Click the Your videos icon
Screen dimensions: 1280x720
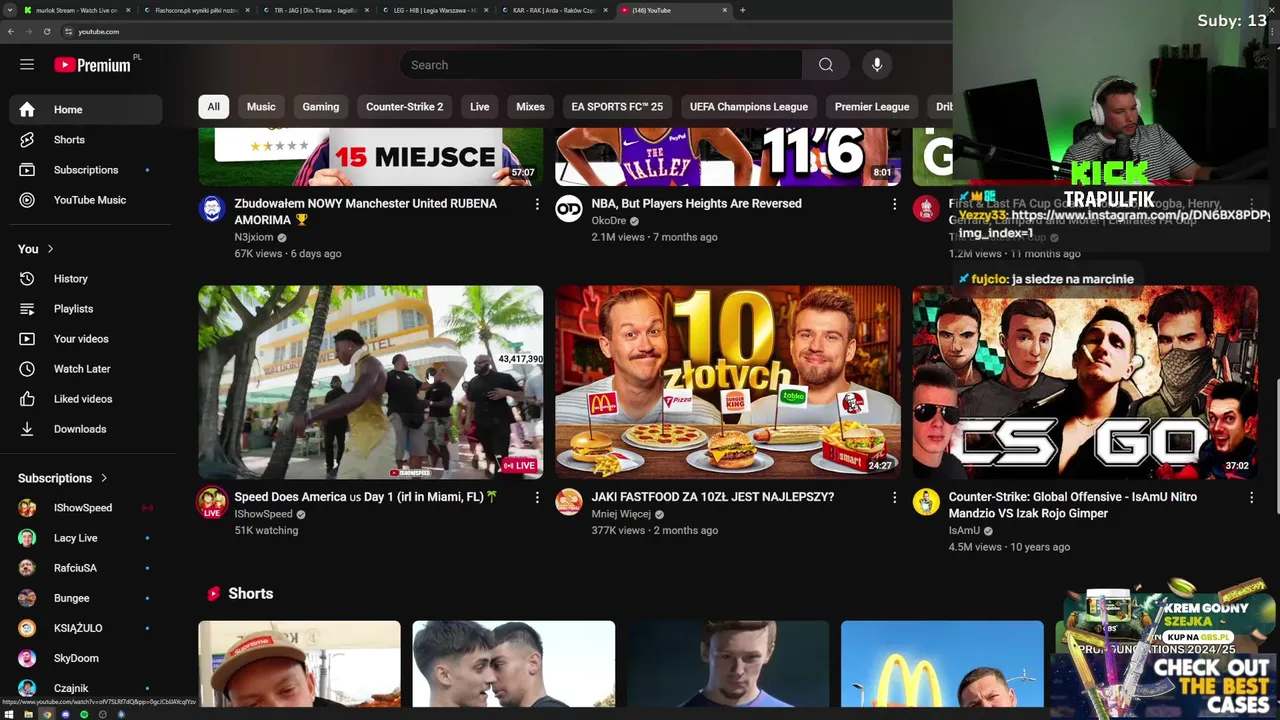27,339
